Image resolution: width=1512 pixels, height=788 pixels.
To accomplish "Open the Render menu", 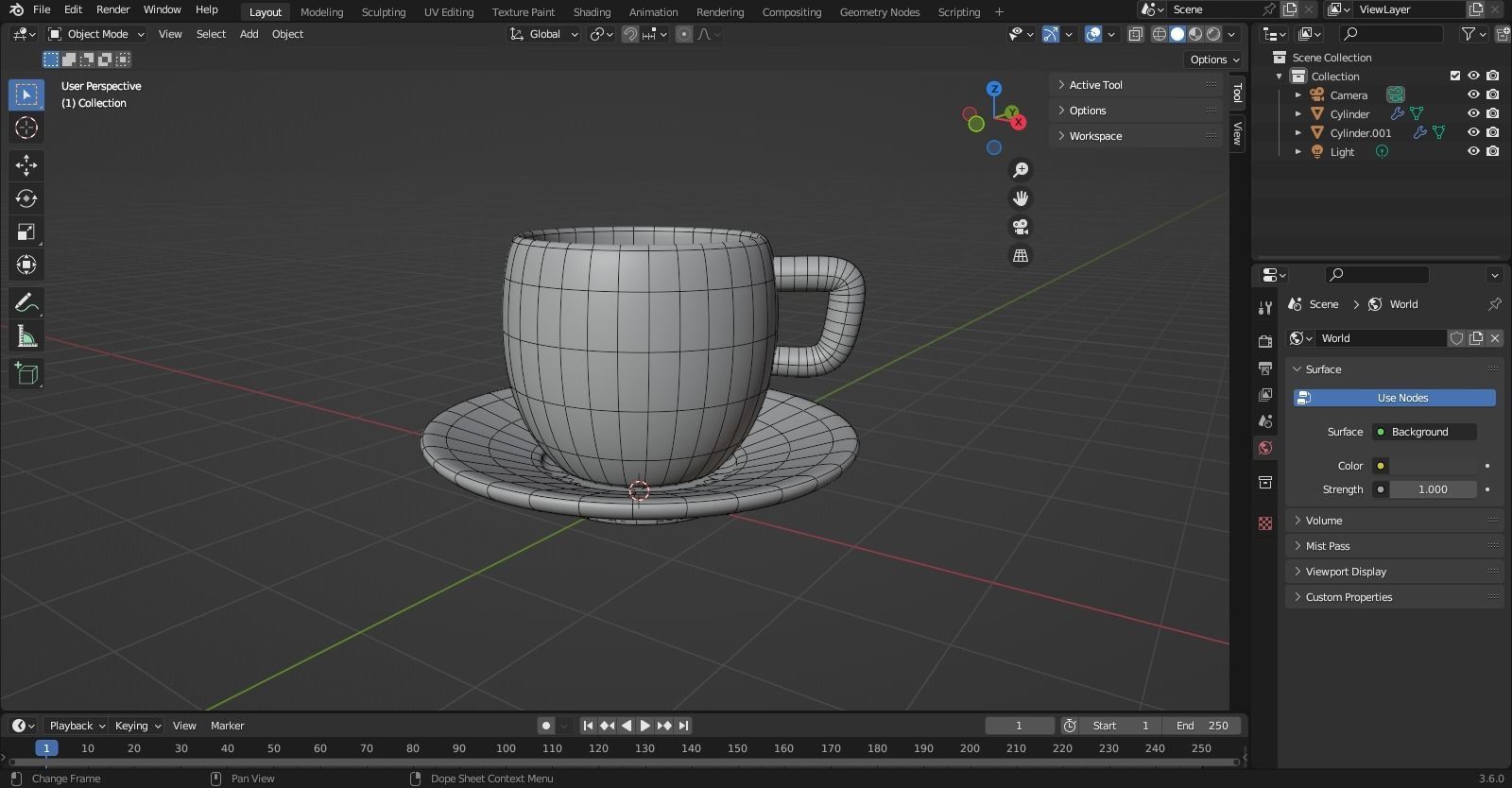I will 112,9.
